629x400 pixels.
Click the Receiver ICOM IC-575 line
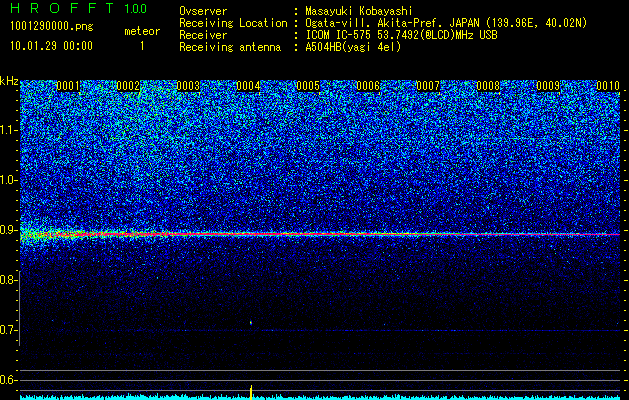pos(401,35)
